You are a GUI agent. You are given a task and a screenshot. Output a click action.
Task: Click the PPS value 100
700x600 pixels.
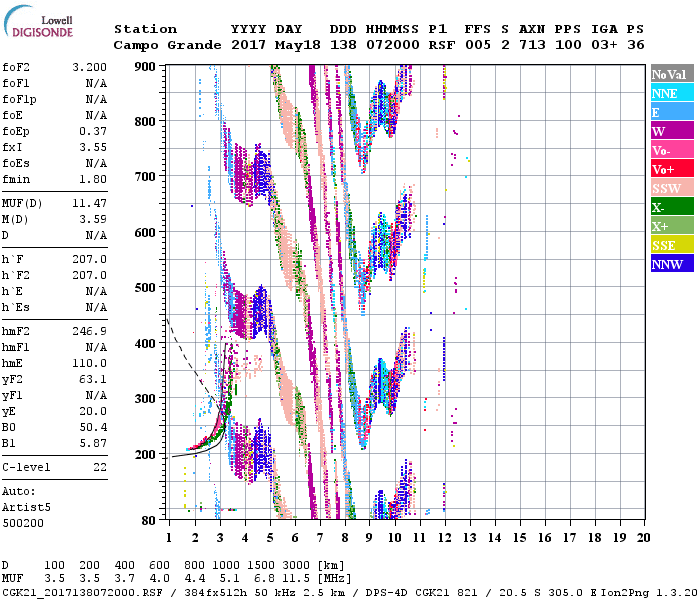point(568,45)
